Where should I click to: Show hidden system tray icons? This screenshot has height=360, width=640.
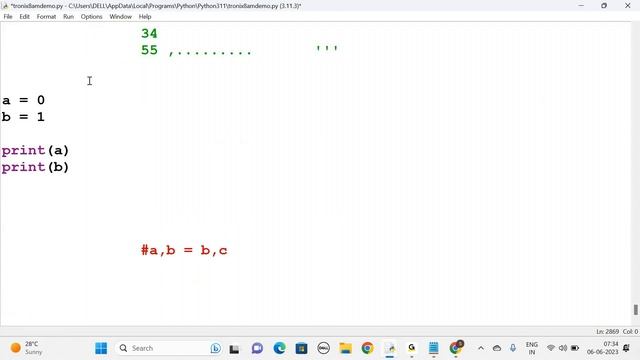pyautogui.click(x=481, y=348)
